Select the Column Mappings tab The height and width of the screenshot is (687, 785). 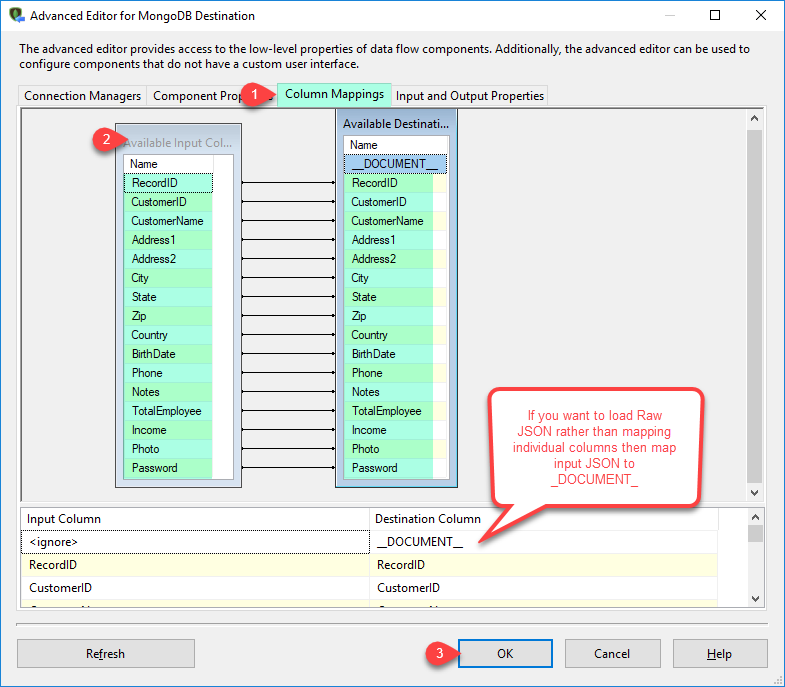tap(334, 94)
